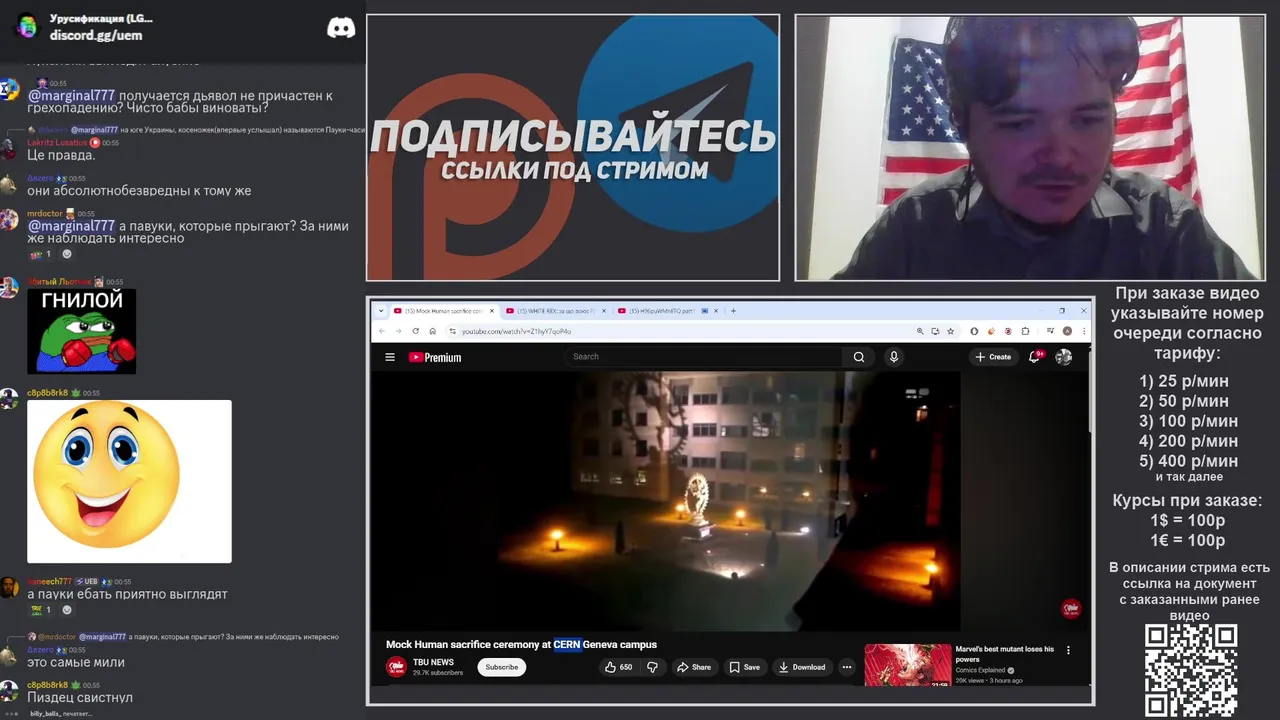
Task: Close the WHITE REX tab
Action: coord(604,311)
